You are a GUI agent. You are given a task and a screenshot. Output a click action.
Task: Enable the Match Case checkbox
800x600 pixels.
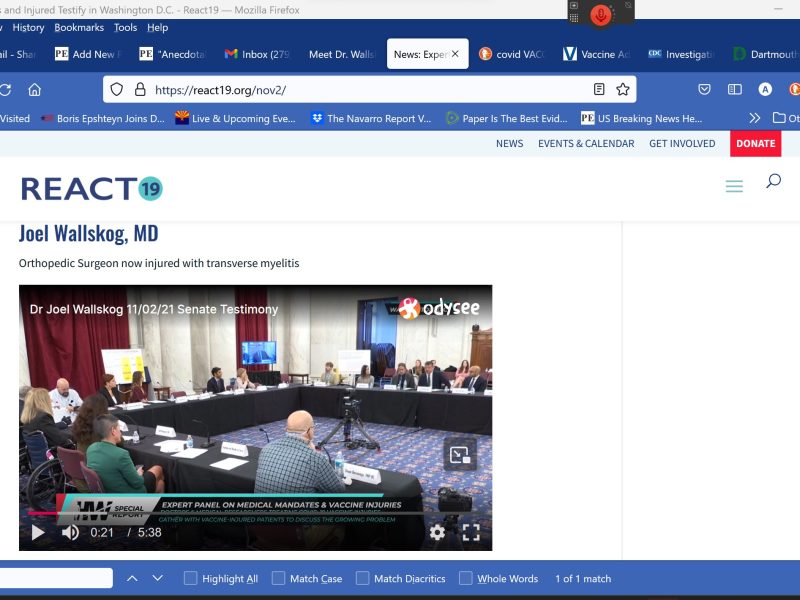point(279,578)
